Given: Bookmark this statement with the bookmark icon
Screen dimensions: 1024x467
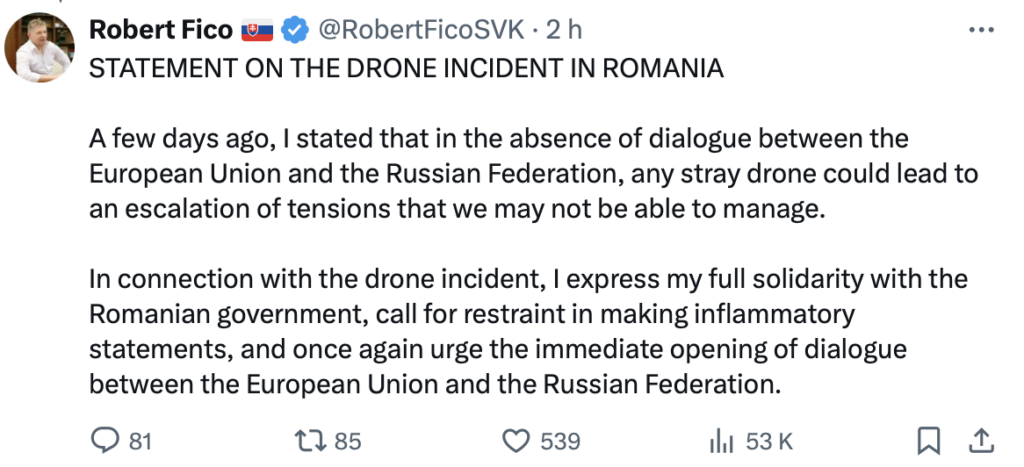Looking at the screenshot, I should click(x=928, y=441).
